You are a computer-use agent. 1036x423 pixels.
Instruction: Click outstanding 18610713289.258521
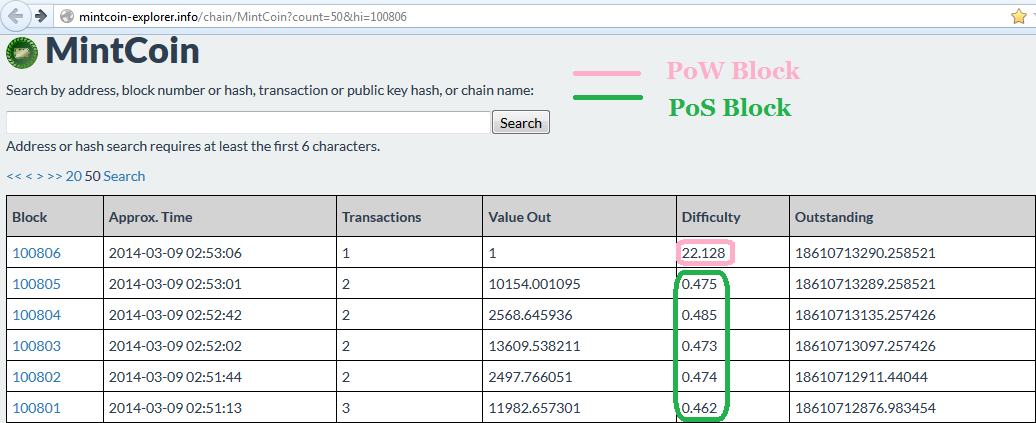click(865, 284)
